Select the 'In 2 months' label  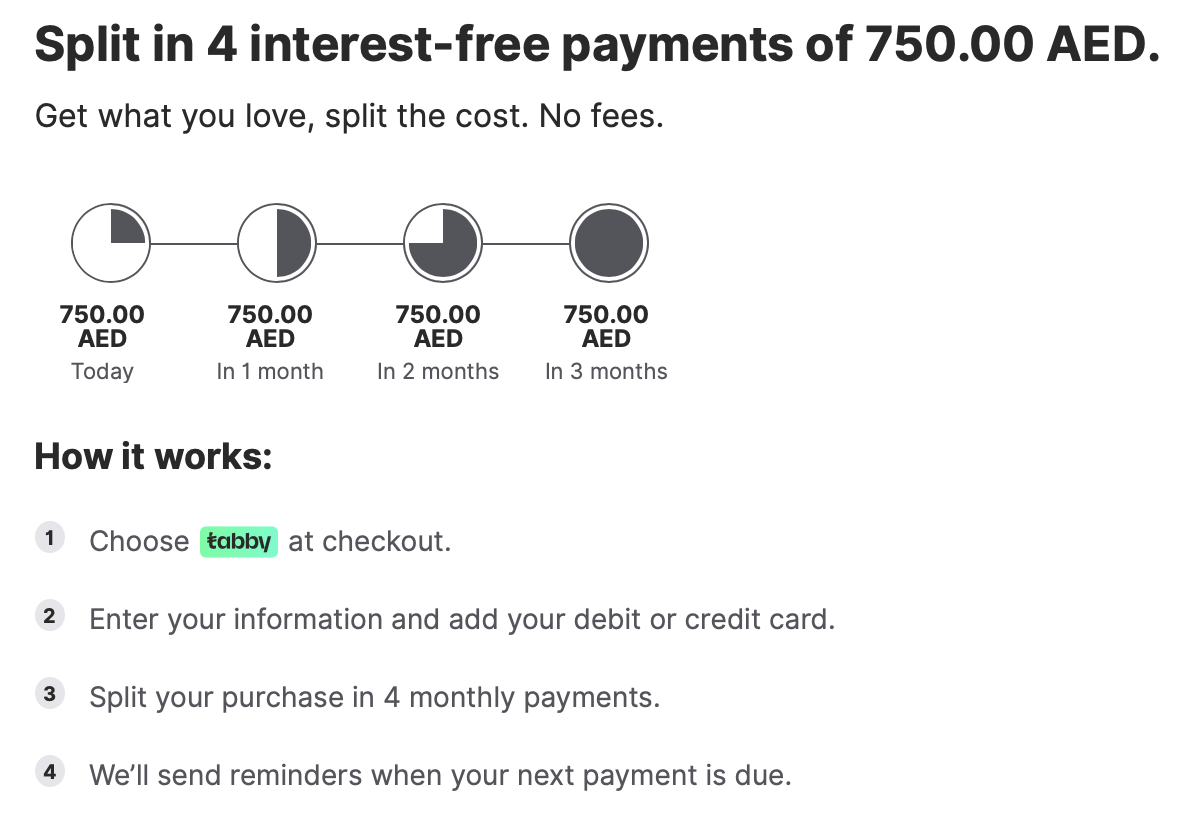438,371
